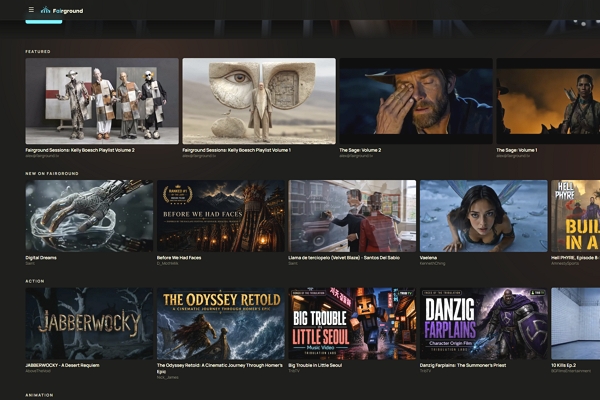The image size is (600, 400).
Task: Open The Odyssey Retold thumbnail
Action: click(221, 323)
